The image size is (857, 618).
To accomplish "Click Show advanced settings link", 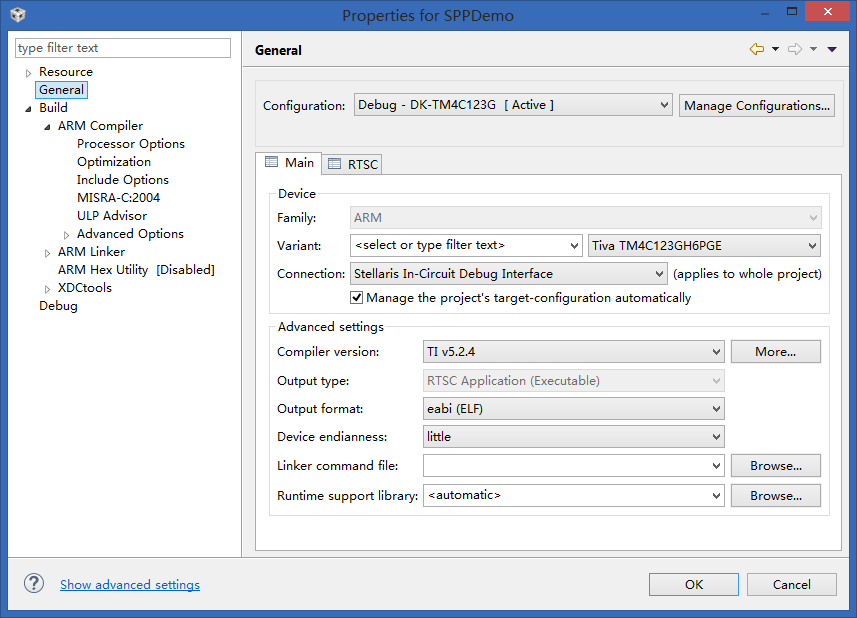I will coord(130,585).
